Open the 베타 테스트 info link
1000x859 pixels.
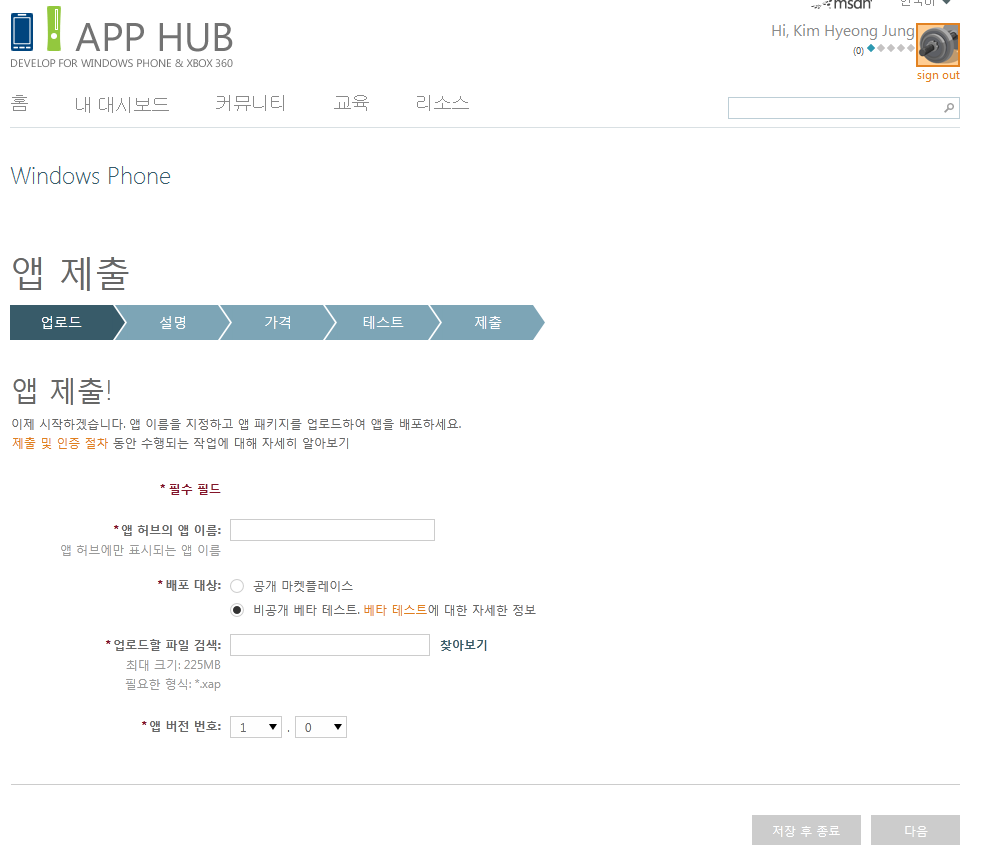point(395,610)
